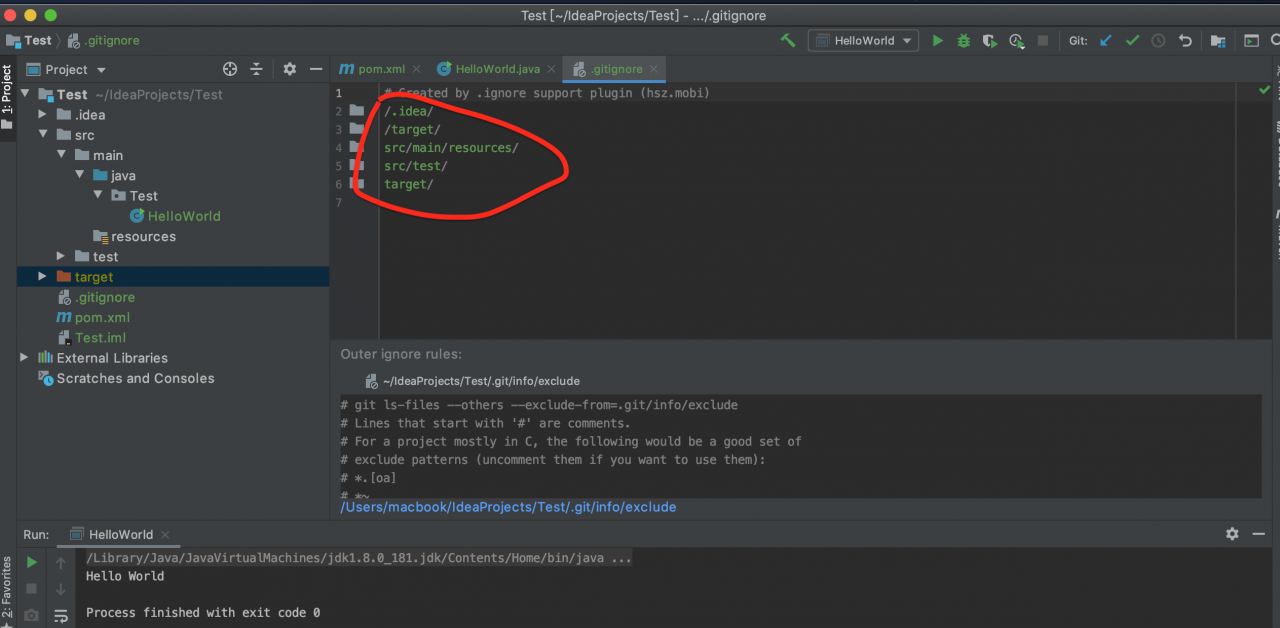Select Scratches and Consoles
The image size is (1280, 628).
pos(125,378)
